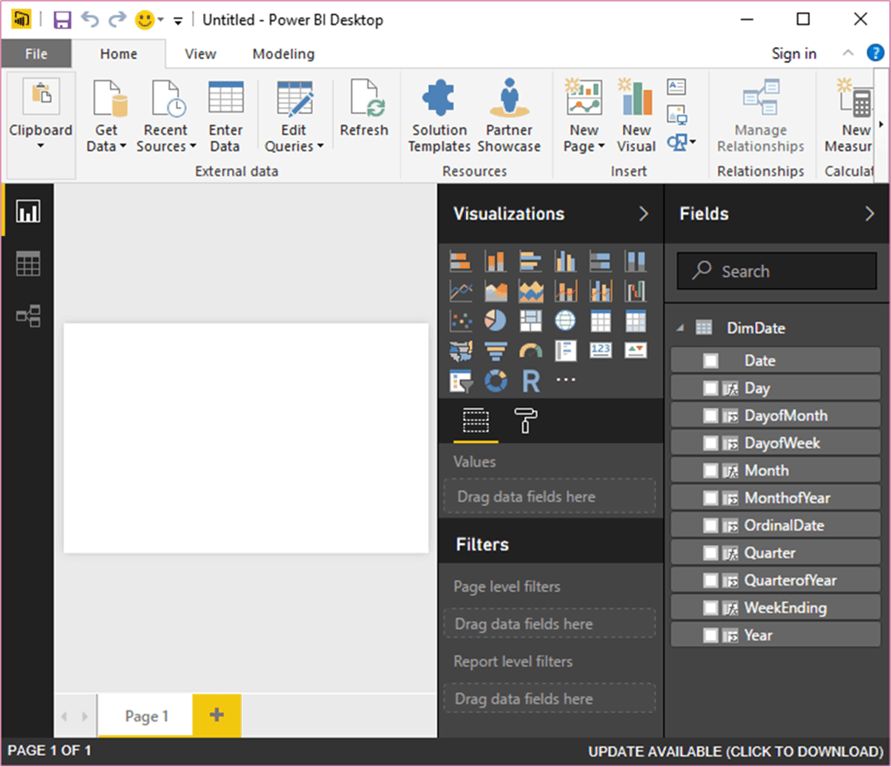891x767 pixels.
Task: Click Enter Data in ribbon
Action: click(x=226, y=116)
